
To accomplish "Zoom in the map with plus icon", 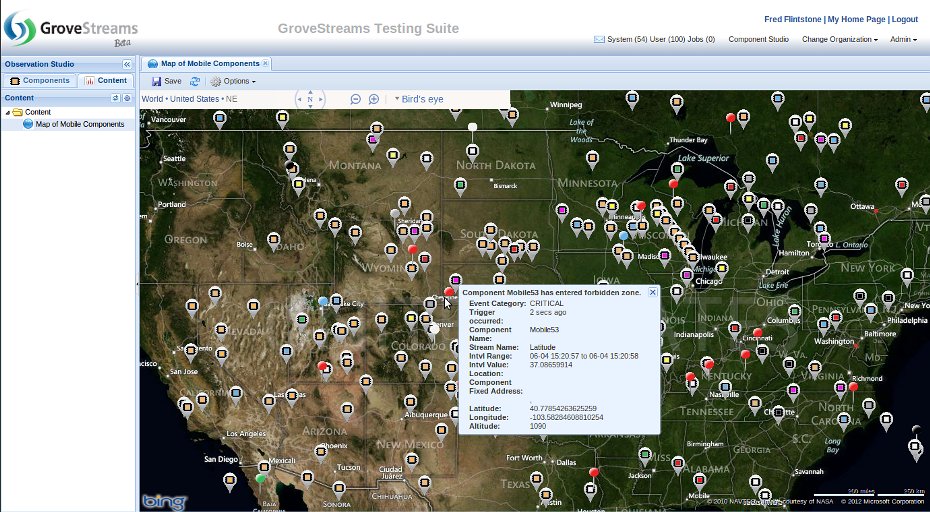I will 374,99.
